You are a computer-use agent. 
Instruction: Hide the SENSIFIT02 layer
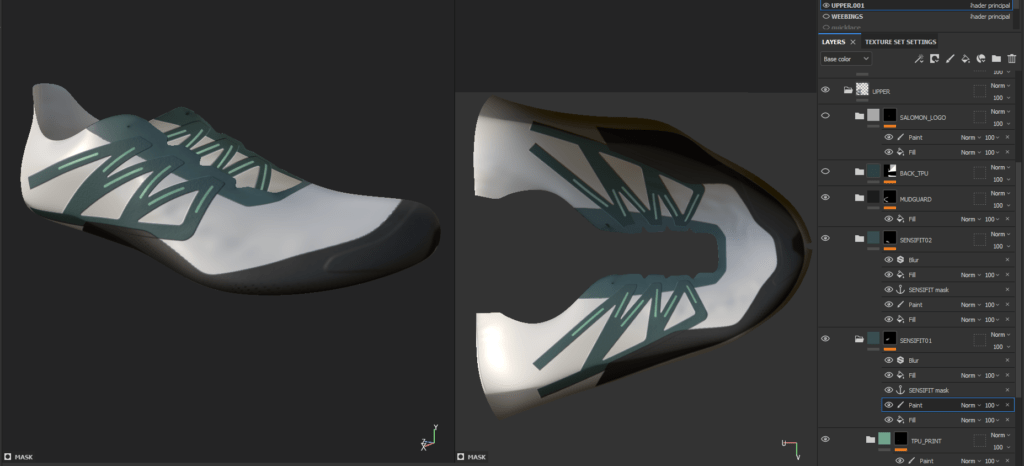825,238
